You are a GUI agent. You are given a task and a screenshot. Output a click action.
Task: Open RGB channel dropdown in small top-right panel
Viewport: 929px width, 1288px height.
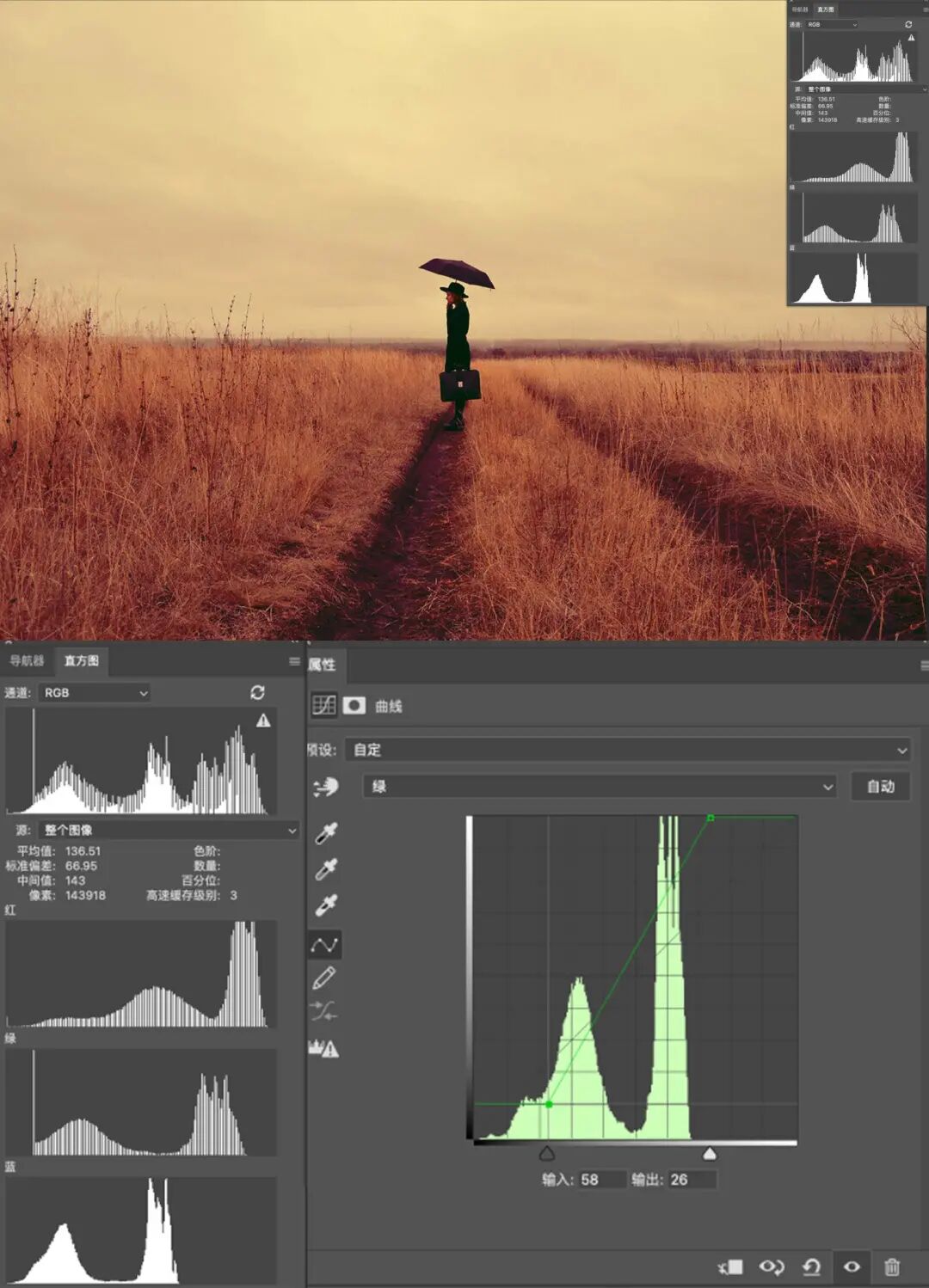pyautogui.click(x=832, y=24)
